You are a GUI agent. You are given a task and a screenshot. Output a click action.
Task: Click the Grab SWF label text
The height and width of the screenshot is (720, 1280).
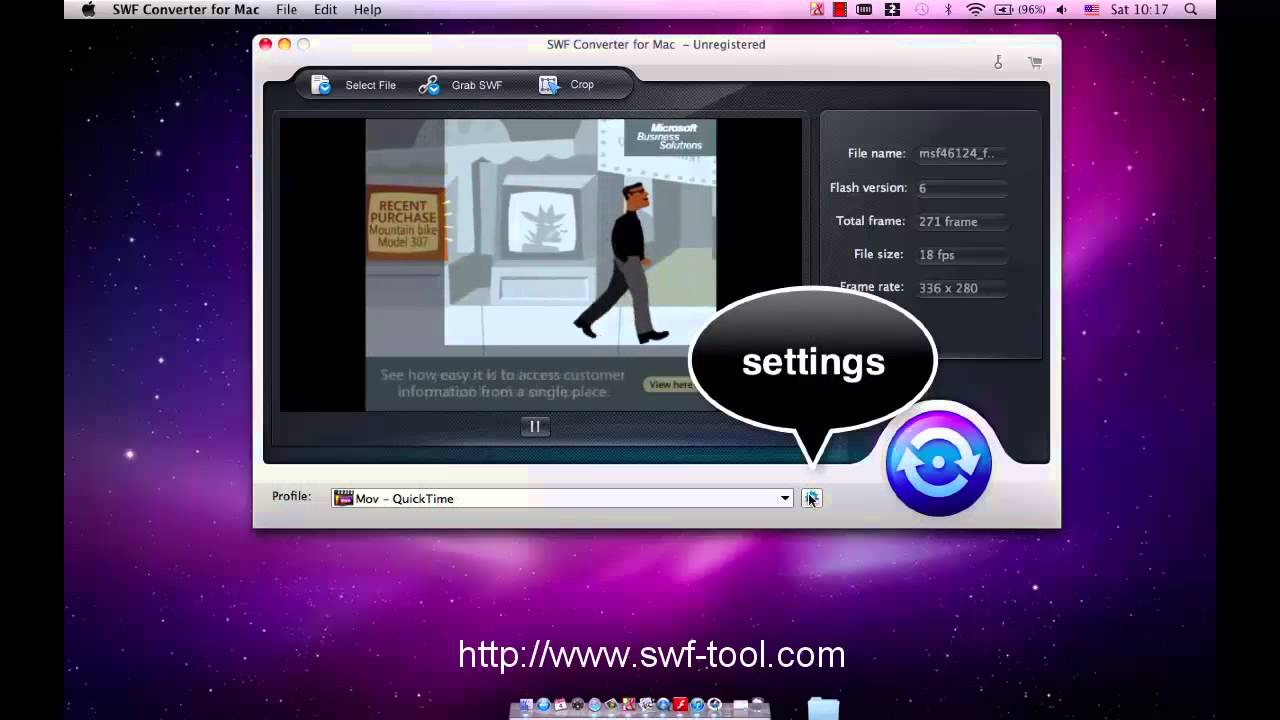(x=477, y=85)
